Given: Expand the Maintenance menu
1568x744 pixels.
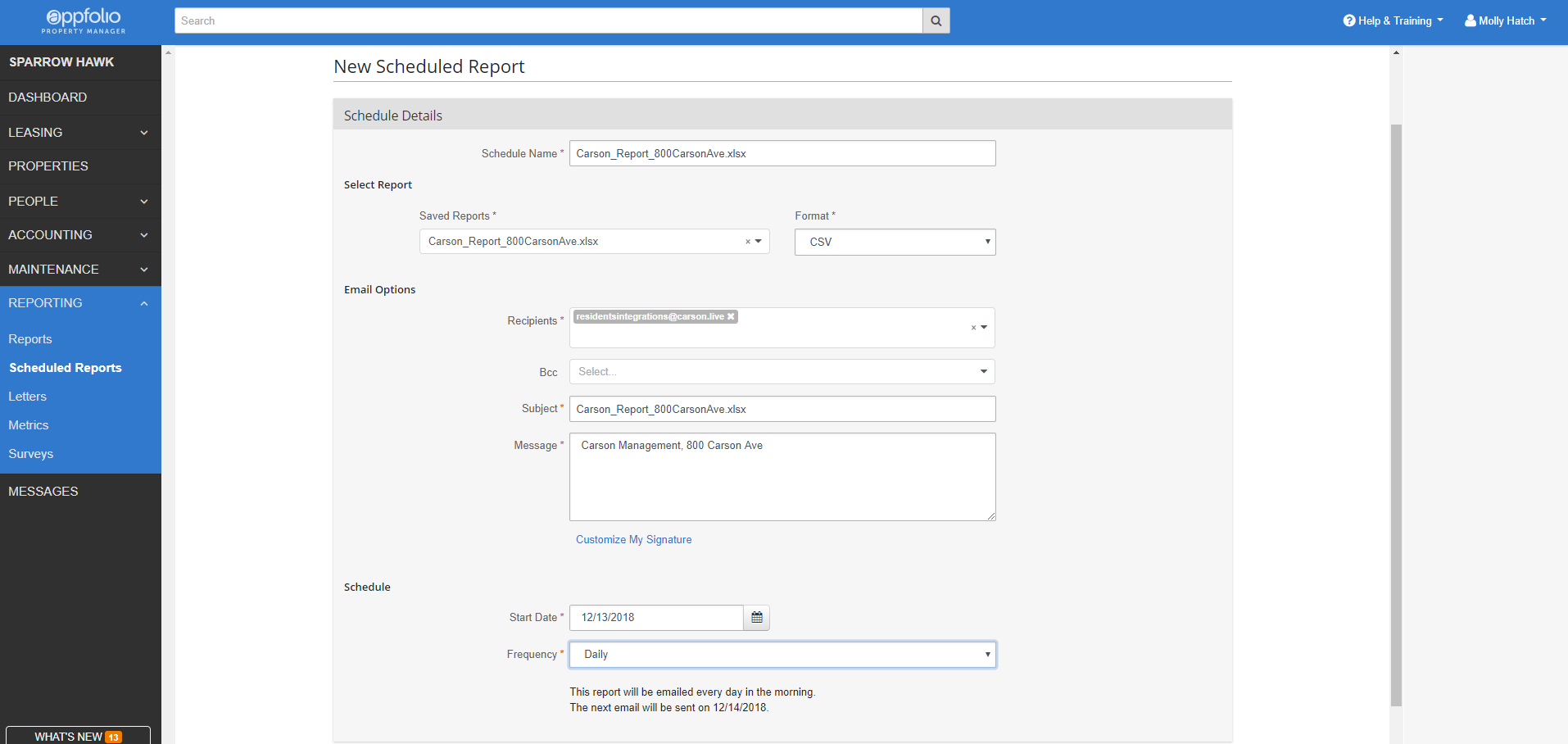Looking at the screenshot, I should pos(80,269).
